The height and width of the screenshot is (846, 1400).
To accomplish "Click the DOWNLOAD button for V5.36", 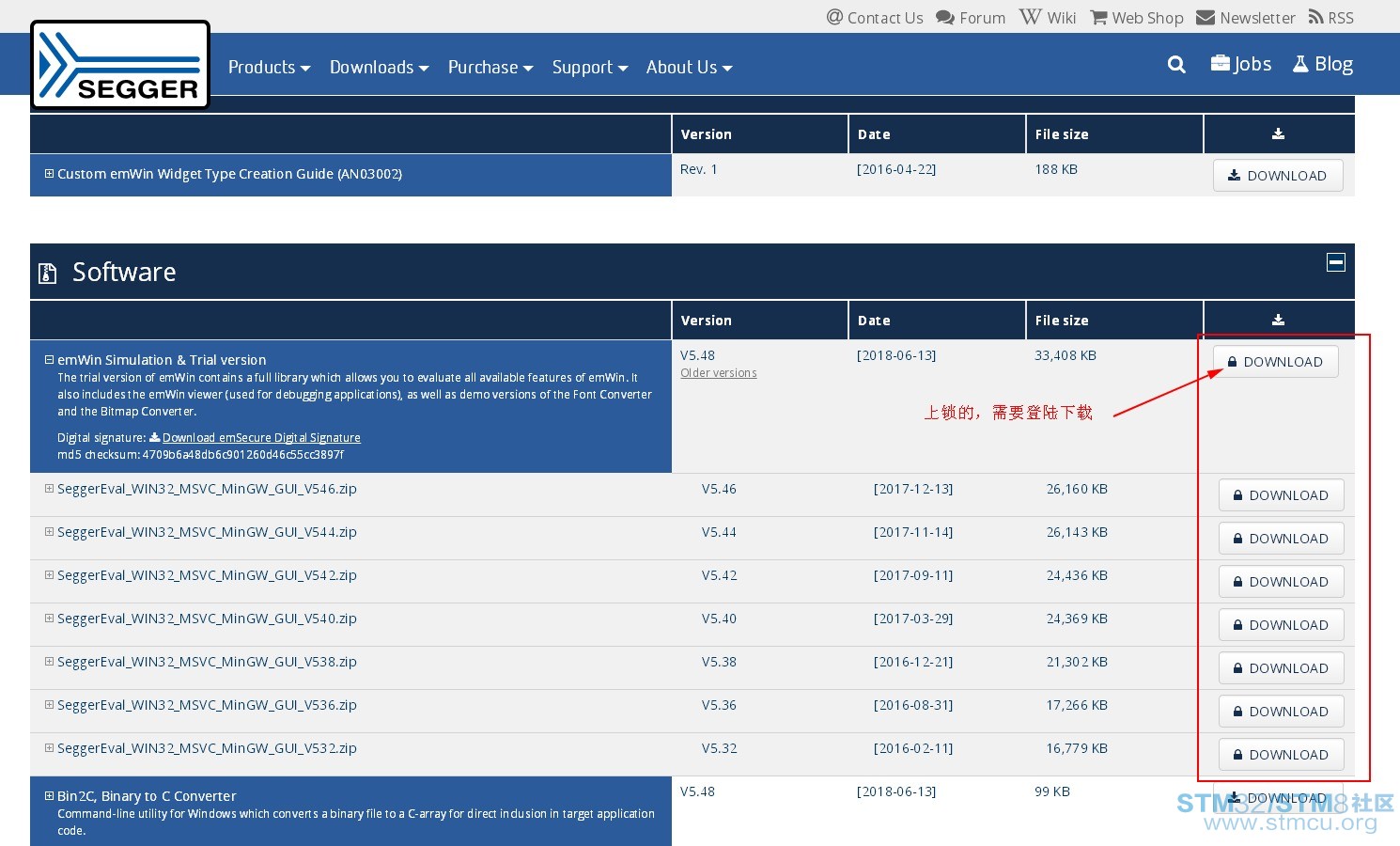I will (1281, 712).
